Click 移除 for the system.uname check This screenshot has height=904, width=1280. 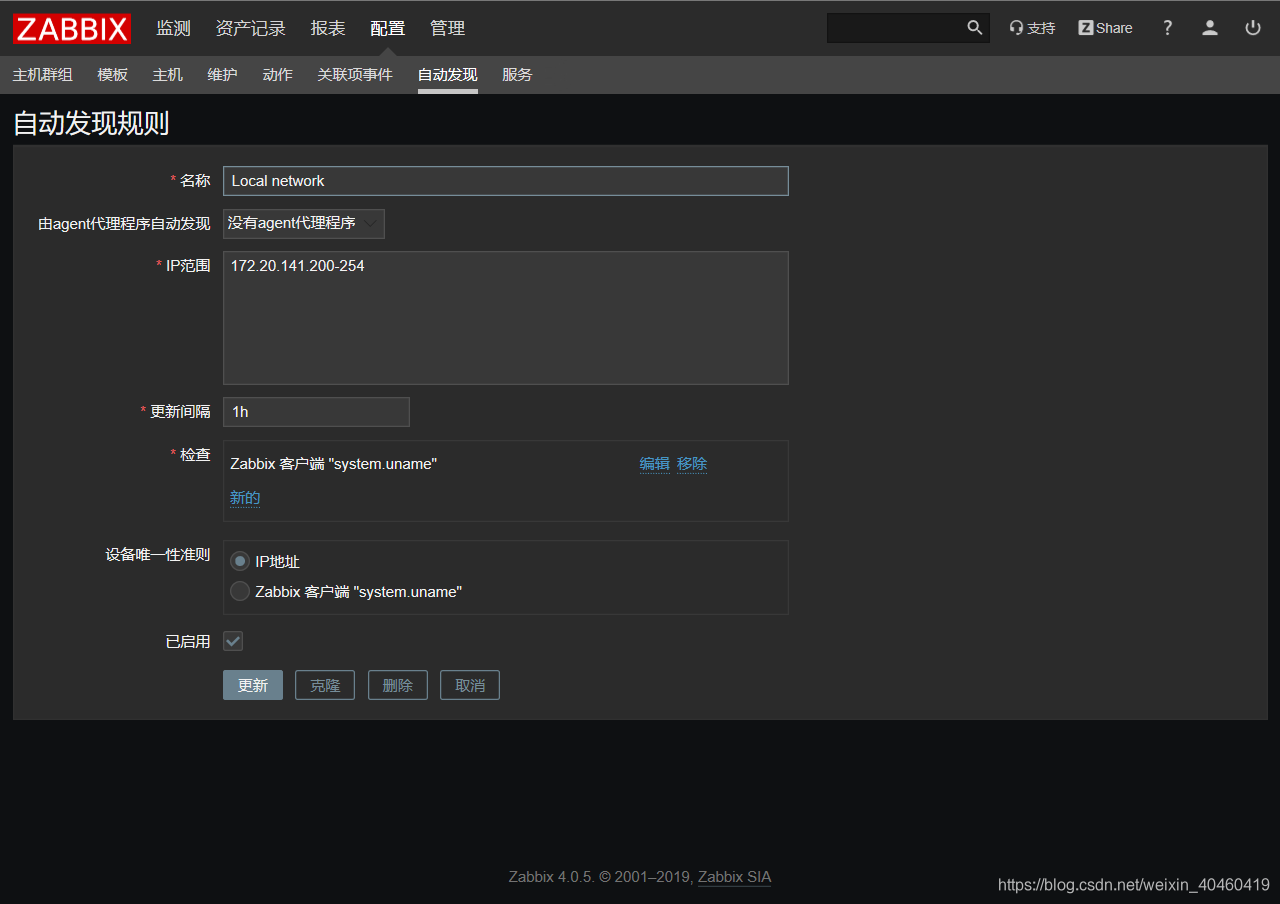point(692,464)
